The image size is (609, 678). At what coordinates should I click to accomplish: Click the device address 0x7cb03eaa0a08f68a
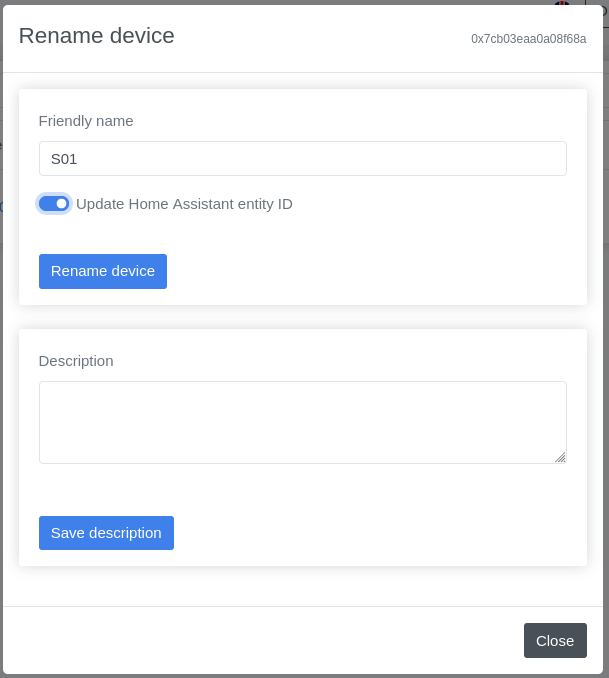point(529,39)
